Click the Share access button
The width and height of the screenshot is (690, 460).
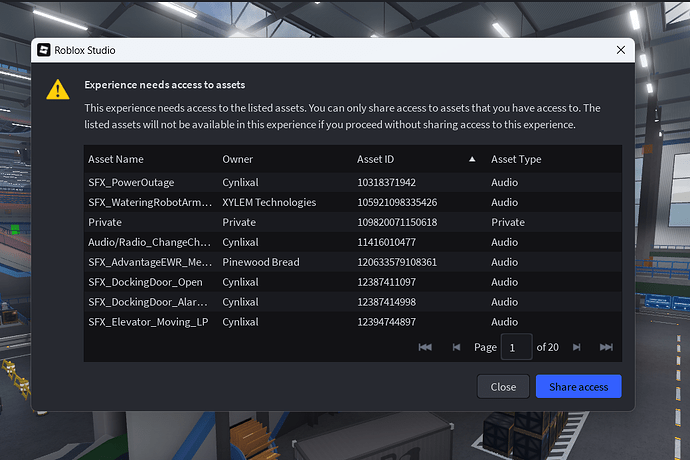coord(578,387)
